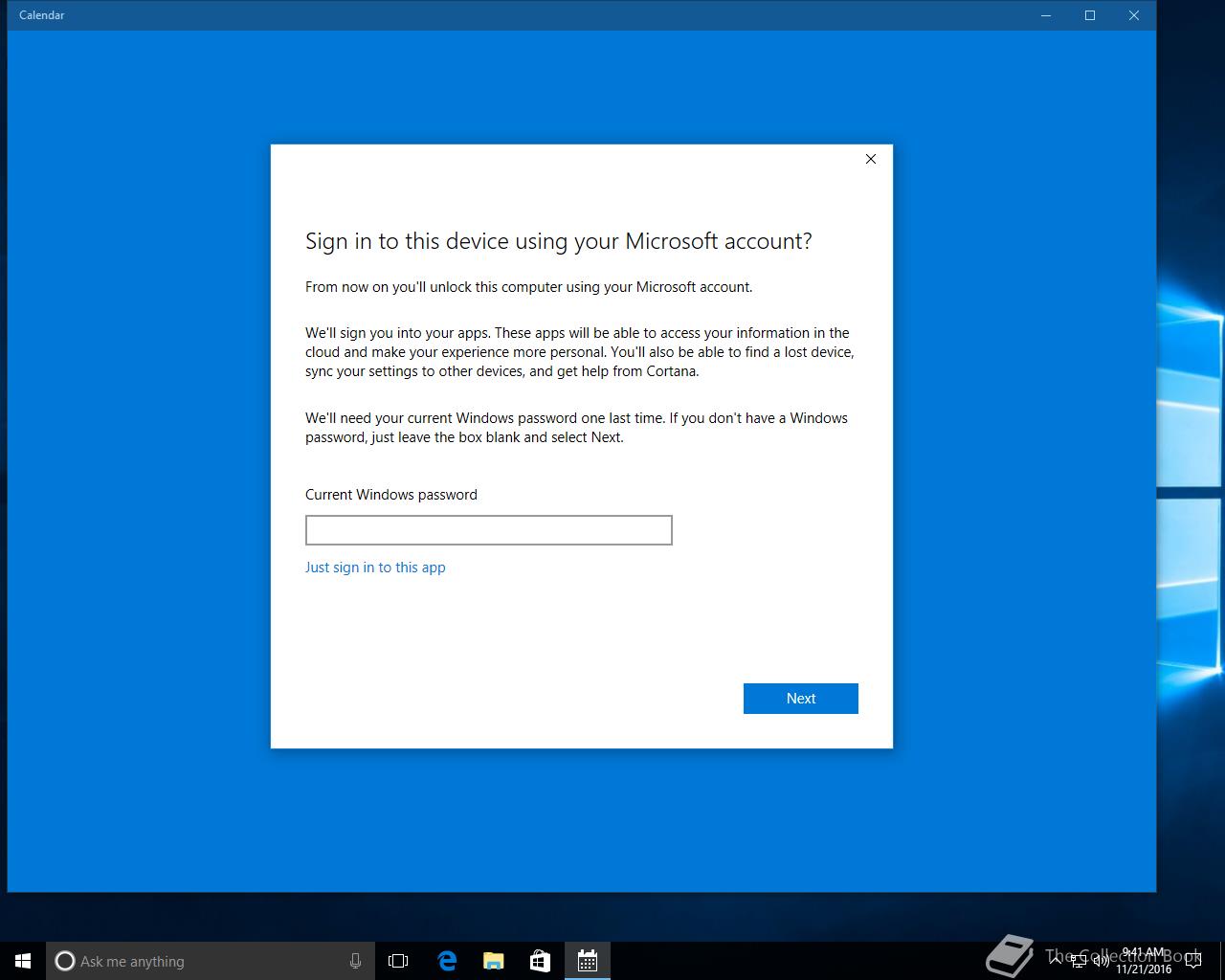
Task: Open File Explorer from the taskbar
Action: tap(494, 961)
